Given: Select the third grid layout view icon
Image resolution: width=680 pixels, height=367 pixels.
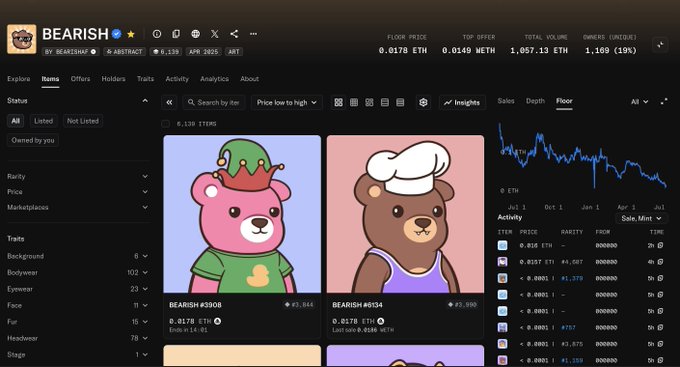Looking at the screenshot, I should click(369, 102).
